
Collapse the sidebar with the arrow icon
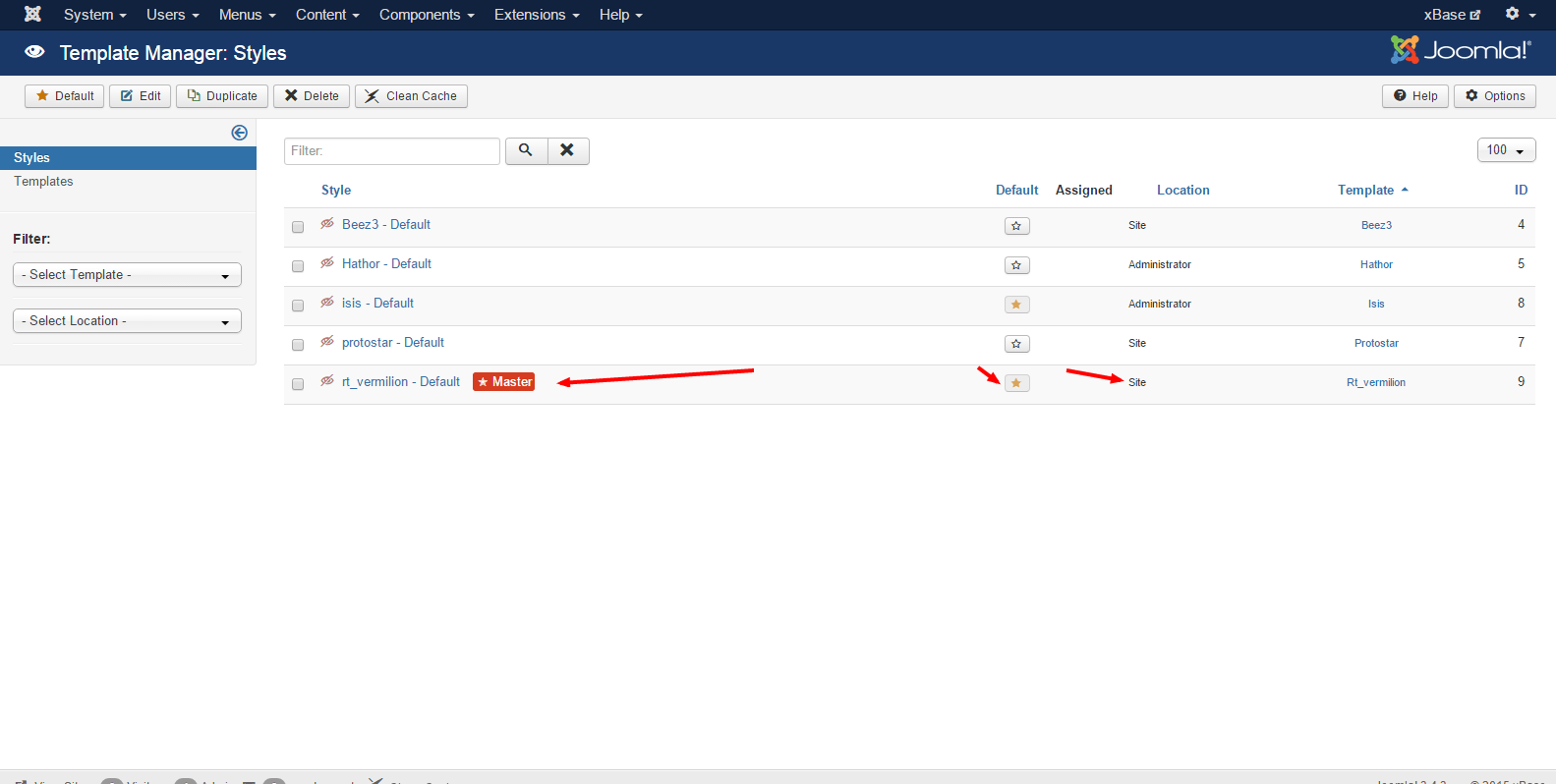pos(239,133)
